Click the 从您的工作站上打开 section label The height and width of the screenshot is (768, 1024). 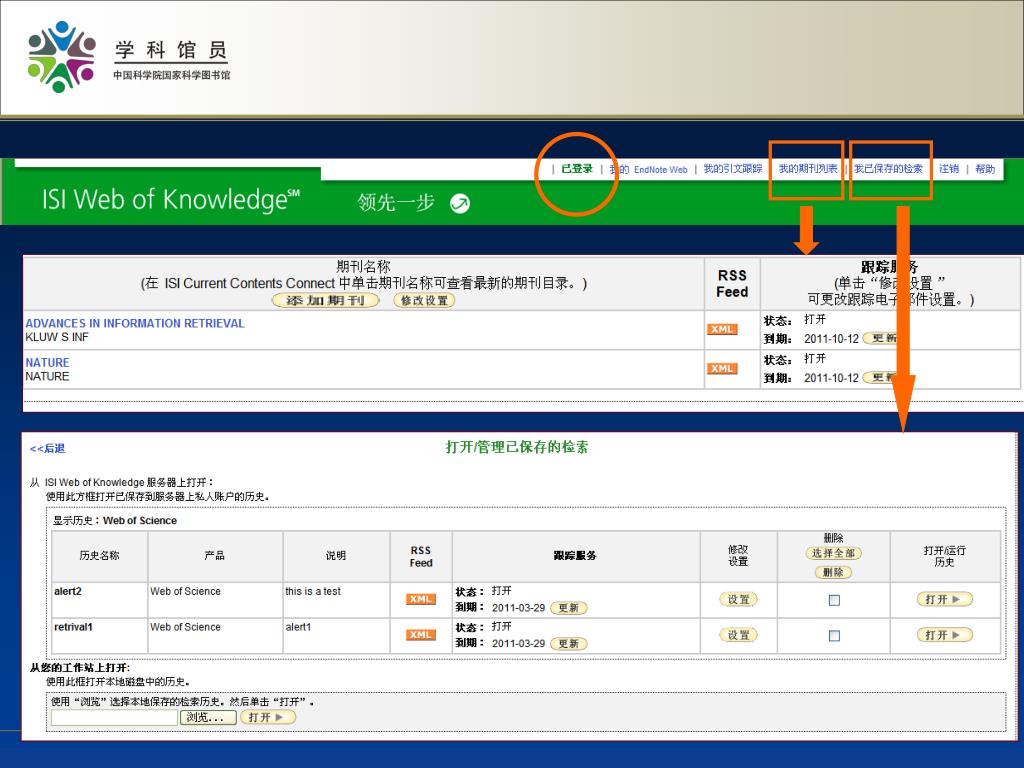[80, 667]
